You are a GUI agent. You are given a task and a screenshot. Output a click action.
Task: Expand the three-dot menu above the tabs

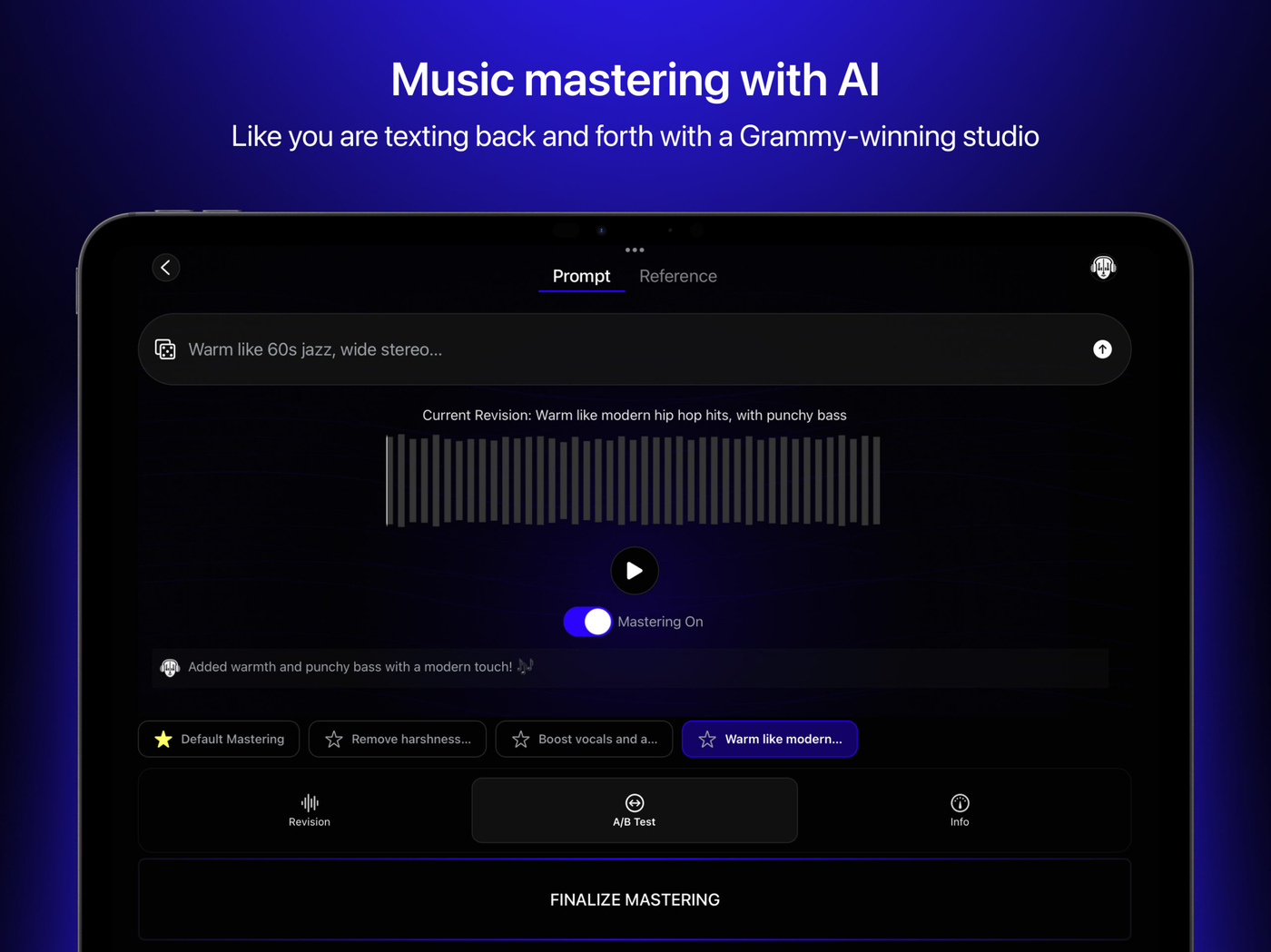pyautogui.click(x=634, y=250)
